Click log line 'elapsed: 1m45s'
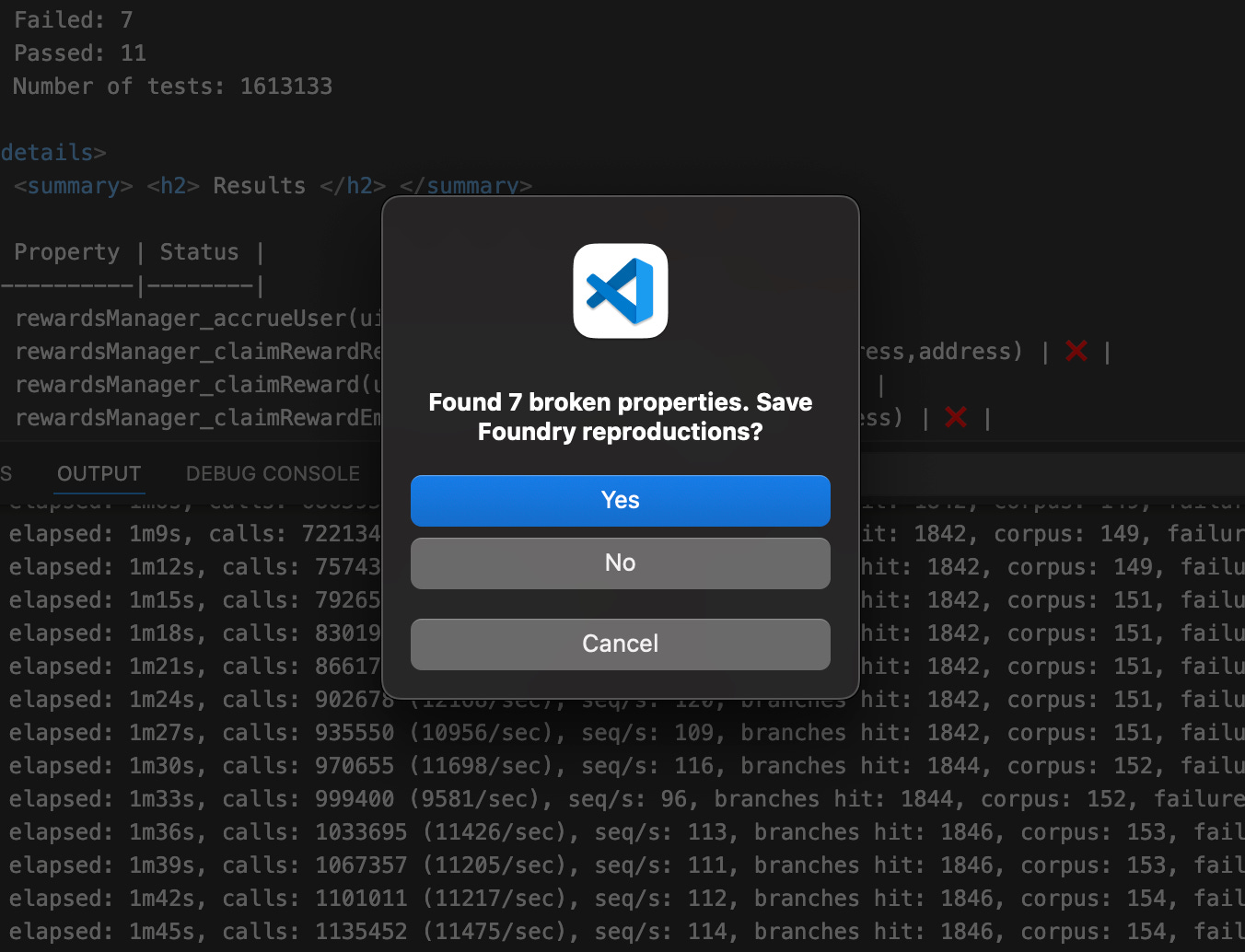 pos(626,931)
